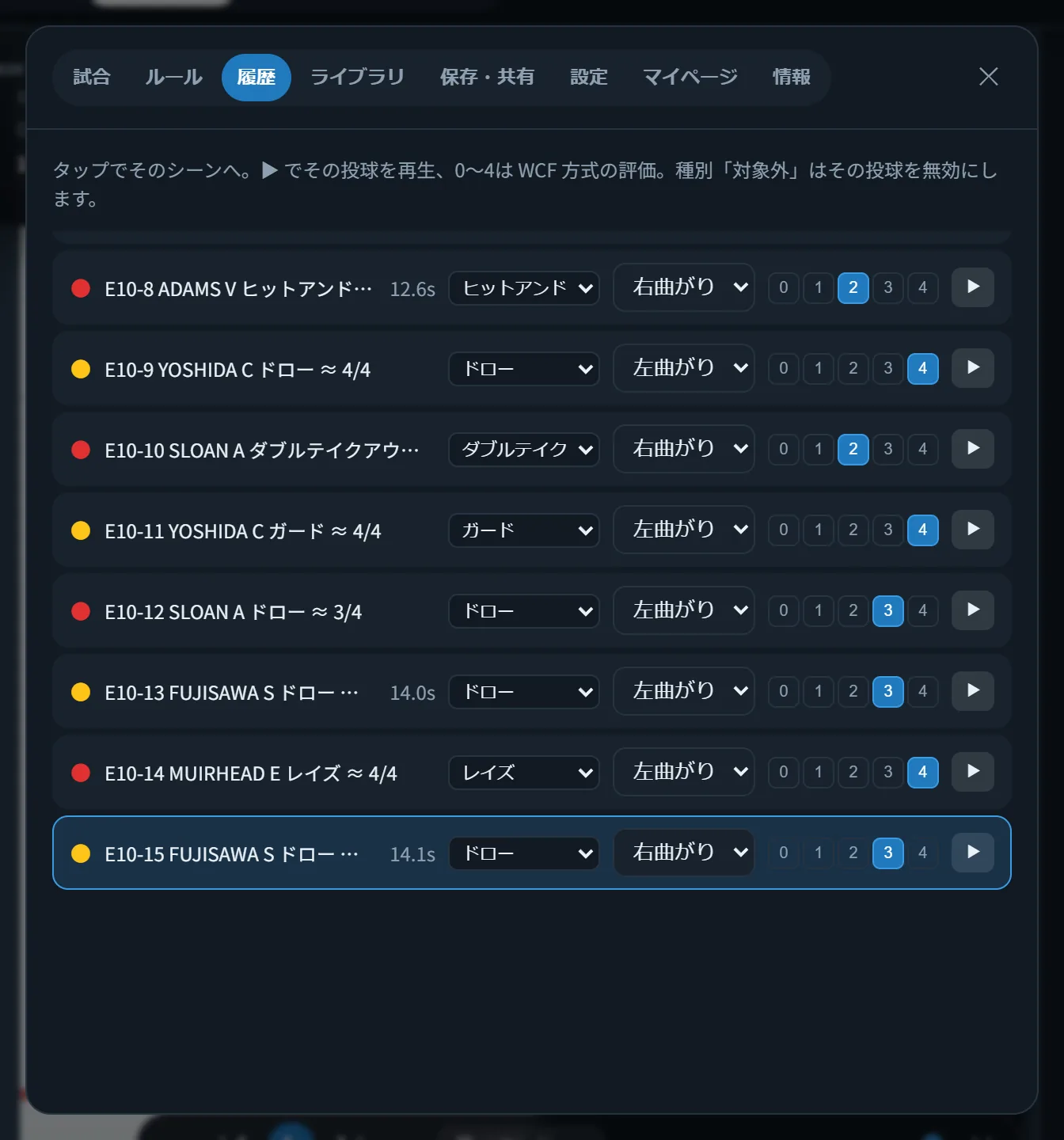Screen dimensions: 1064x1140
Task: Open レイズ shot type dropdown for E10-14
Action: 524,773
